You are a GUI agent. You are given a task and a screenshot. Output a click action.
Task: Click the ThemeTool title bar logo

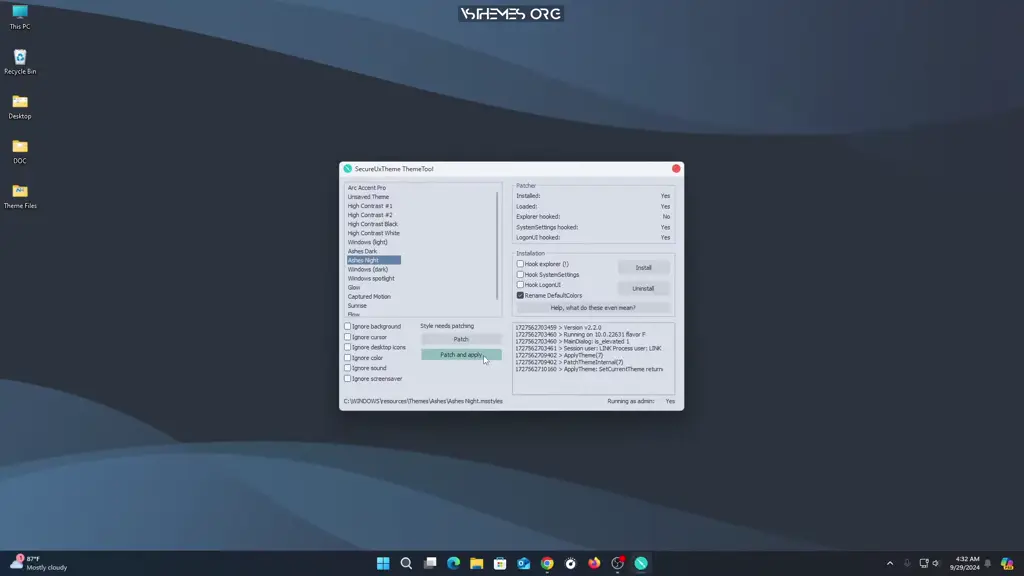pos(347,168)
